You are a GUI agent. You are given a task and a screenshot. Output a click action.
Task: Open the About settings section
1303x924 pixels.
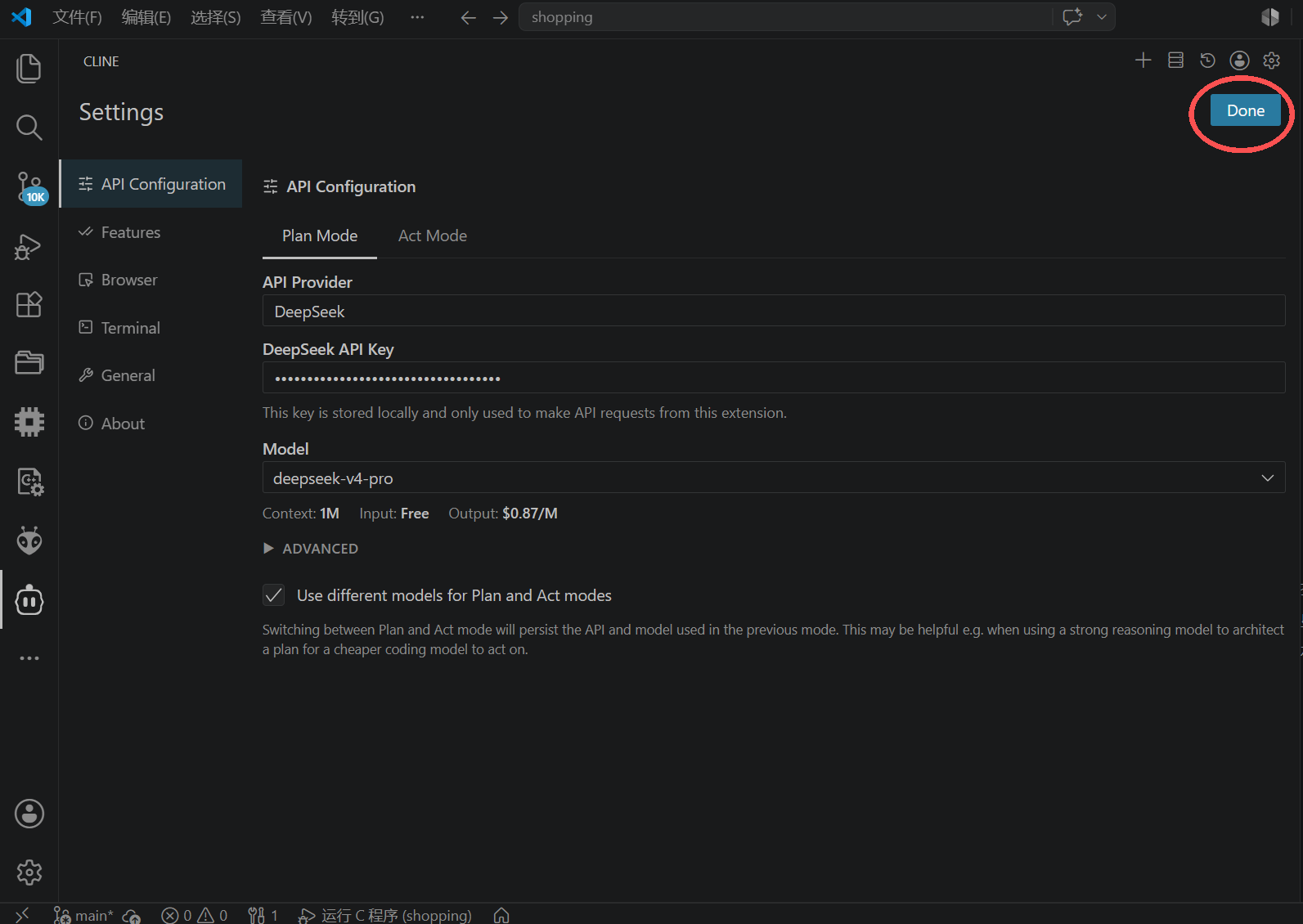(151, 424)
